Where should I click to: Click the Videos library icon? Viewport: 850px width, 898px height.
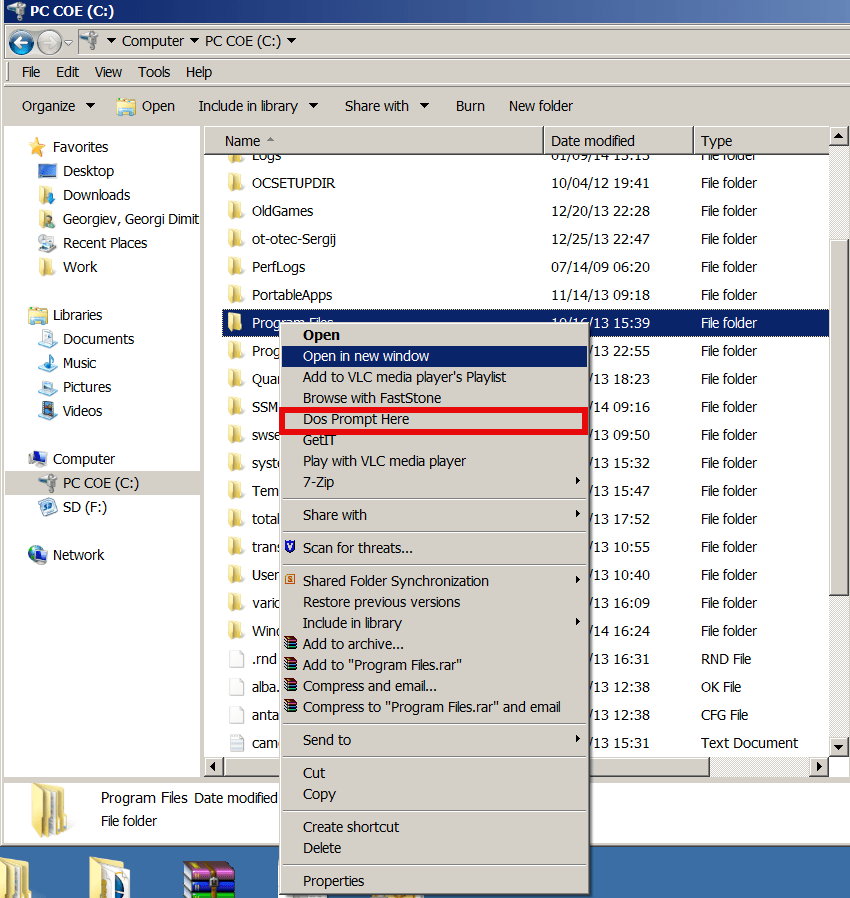(x=48, y=411)
